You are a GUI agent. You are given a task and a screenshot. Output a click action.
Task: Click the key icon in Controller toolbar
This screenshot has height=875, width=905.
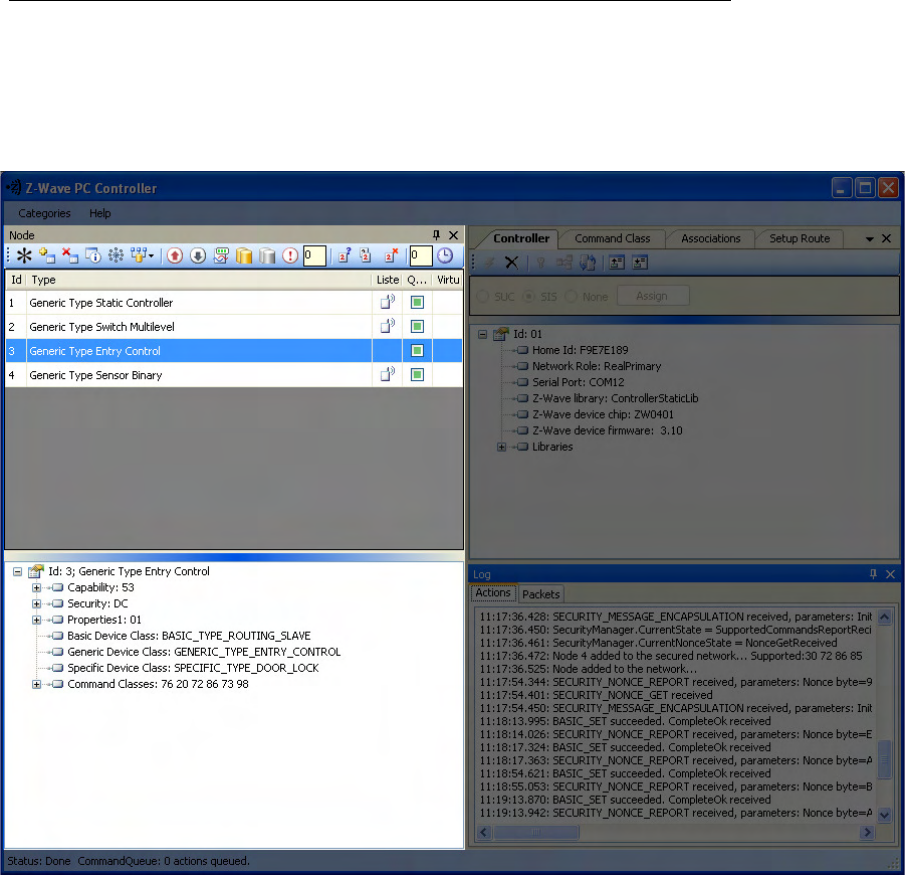click(x=541, y=263)
